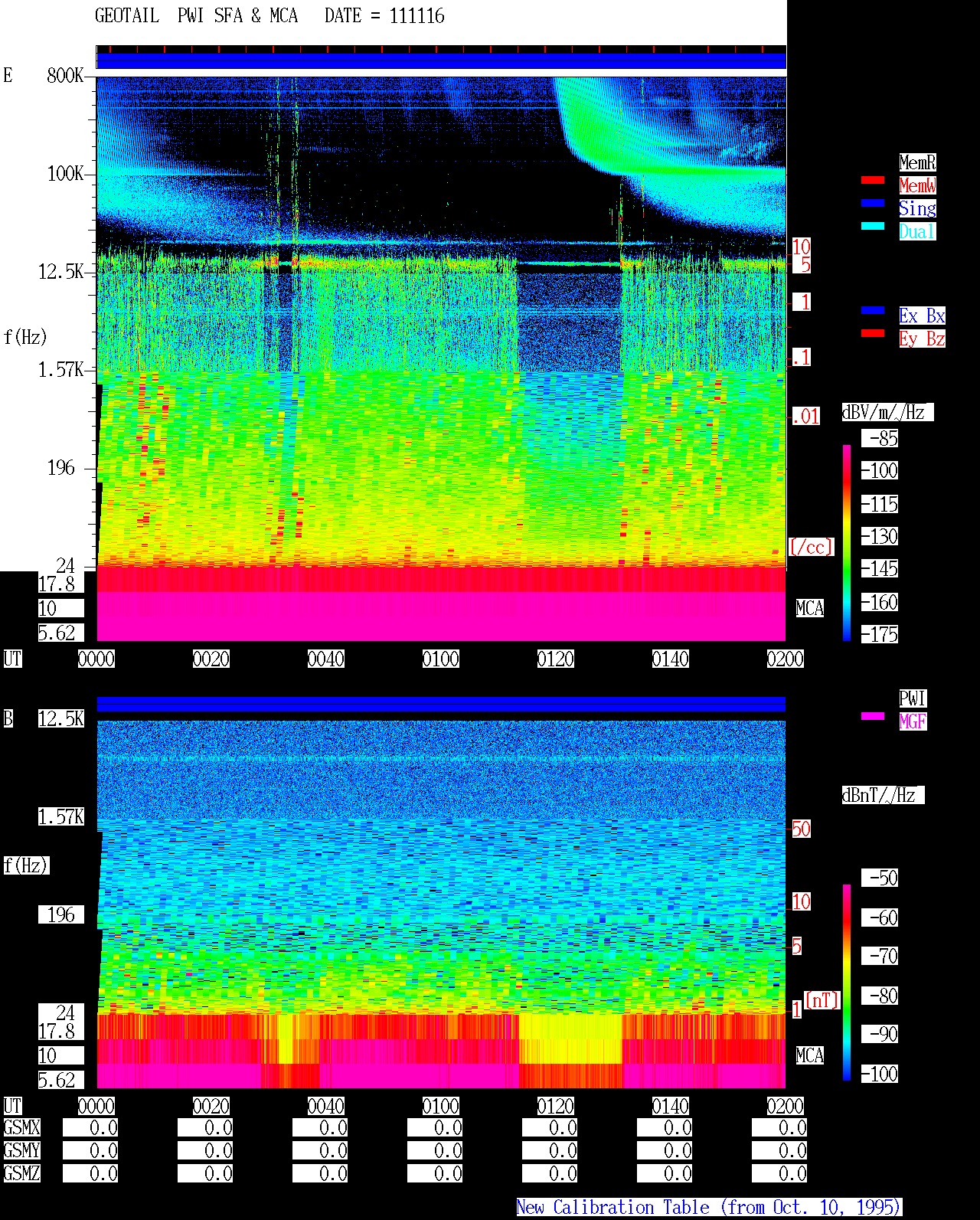
Task: Click the blue Ex Bx legend swatch
Action: [873, 310]
